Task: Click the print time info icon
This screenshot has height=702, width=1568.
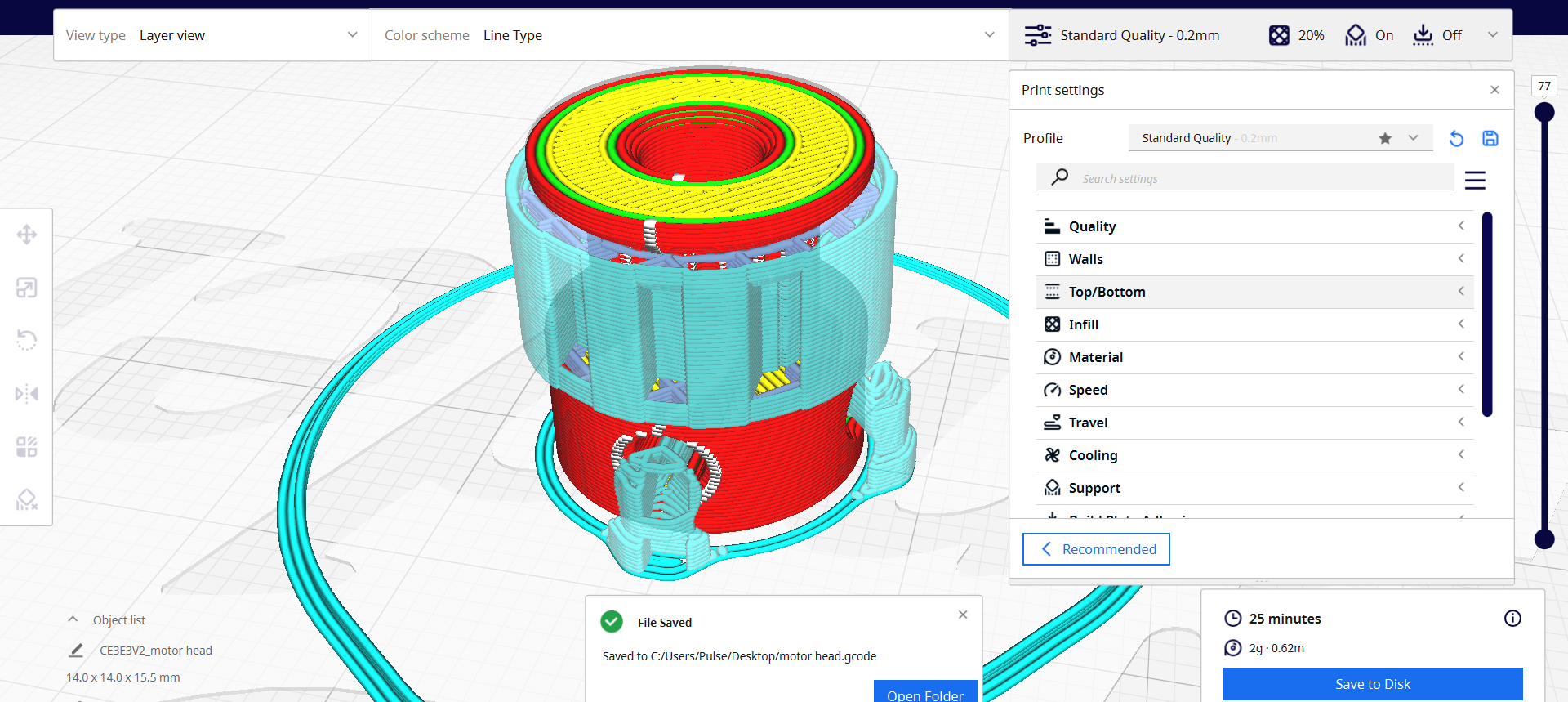Action: (1512, 619)
